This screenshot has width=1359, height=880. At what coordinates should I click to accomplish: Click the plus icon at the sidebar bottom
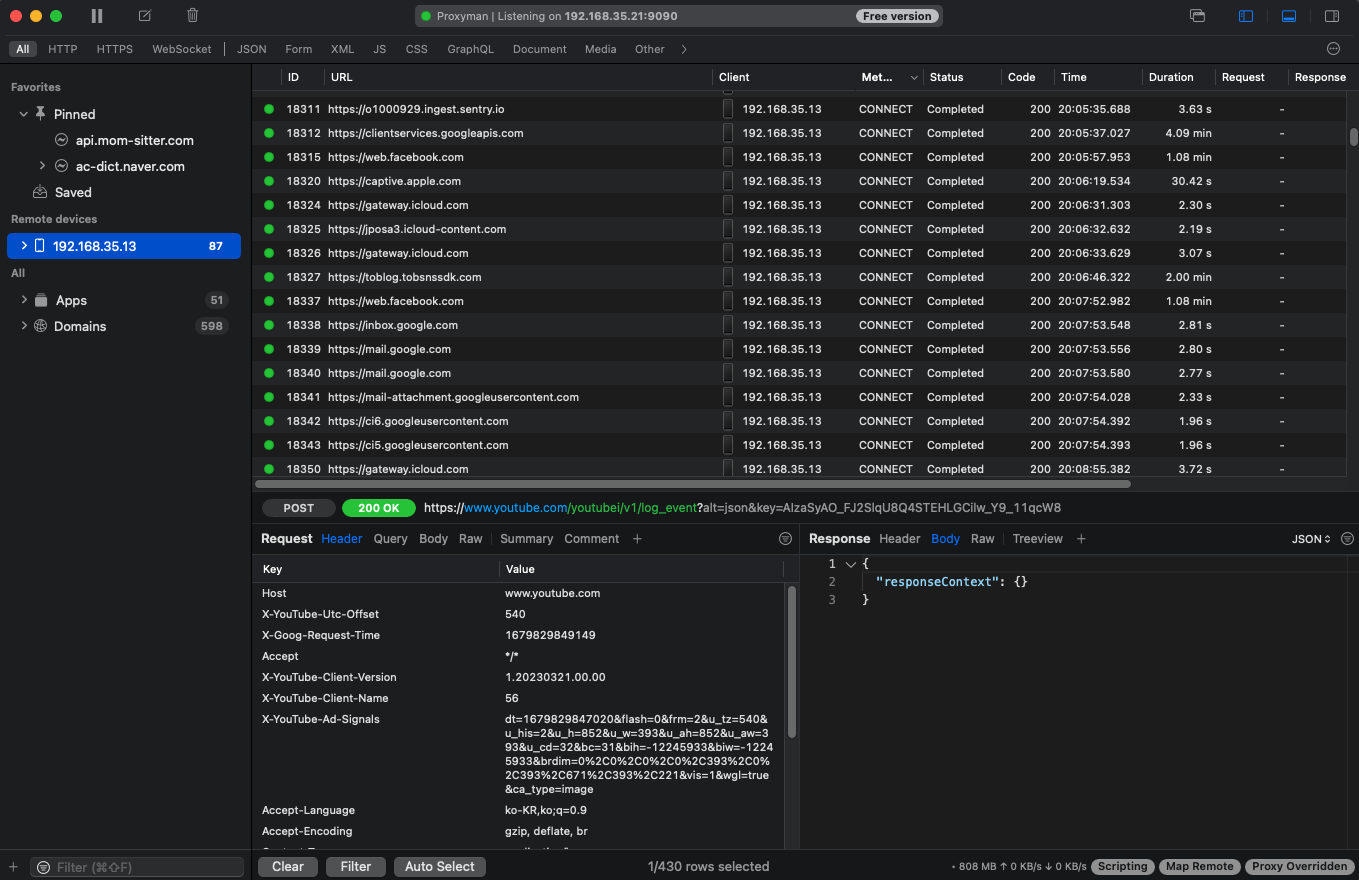click(13, 867)
